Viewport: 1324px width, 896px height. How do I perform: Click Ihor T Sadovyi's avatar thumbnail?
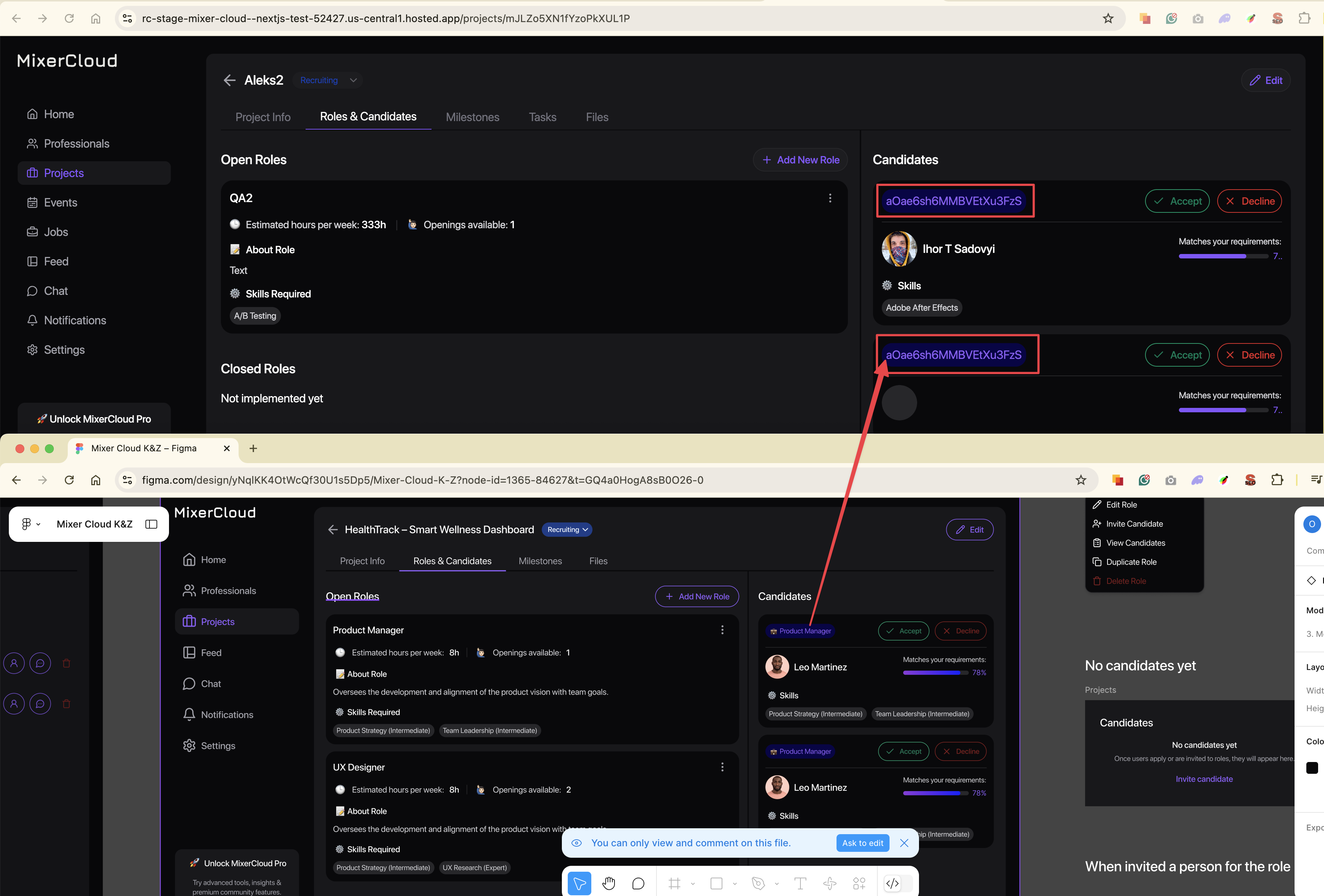(x=899, y=249)
